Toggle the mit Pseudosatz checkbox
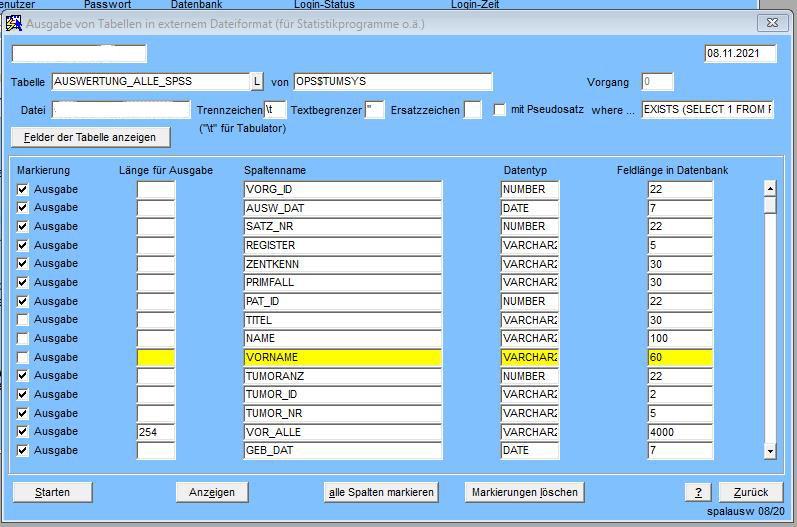The image size is (797, 527). point(500,109)
